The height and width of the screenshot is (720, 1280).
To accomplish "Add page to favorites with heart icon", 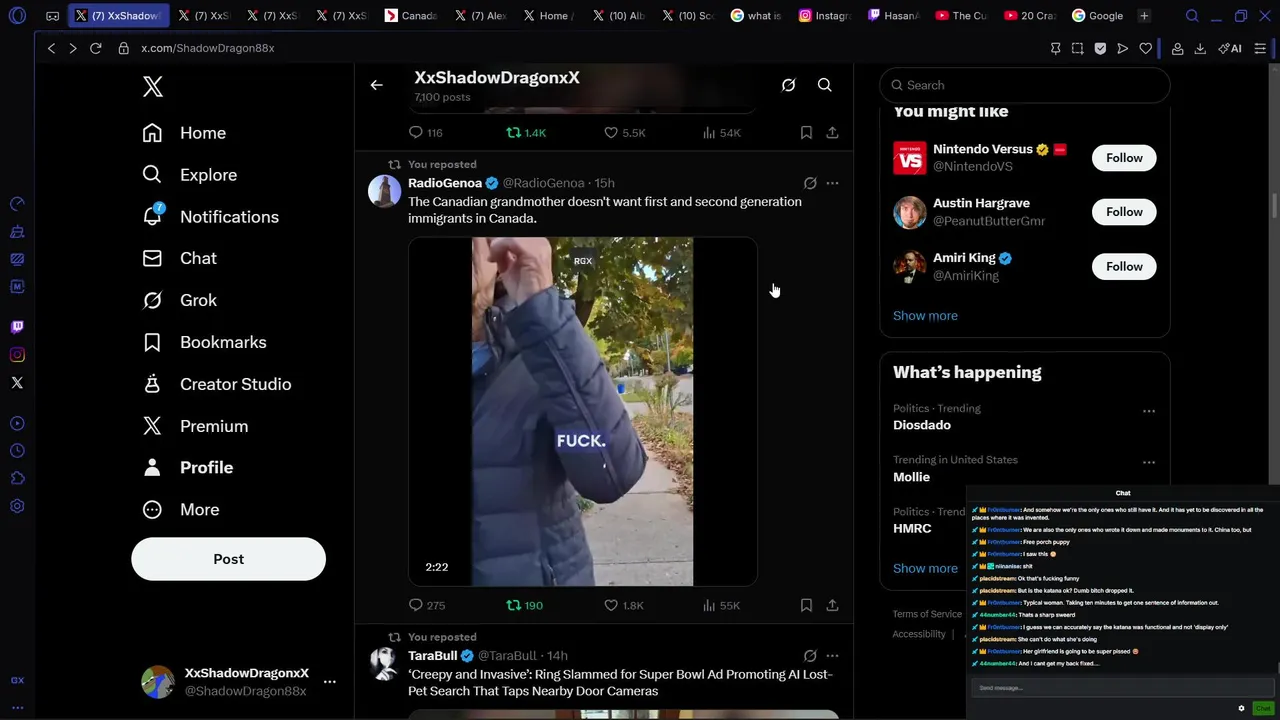I will pyautogui.click(x=1146, y=48).
